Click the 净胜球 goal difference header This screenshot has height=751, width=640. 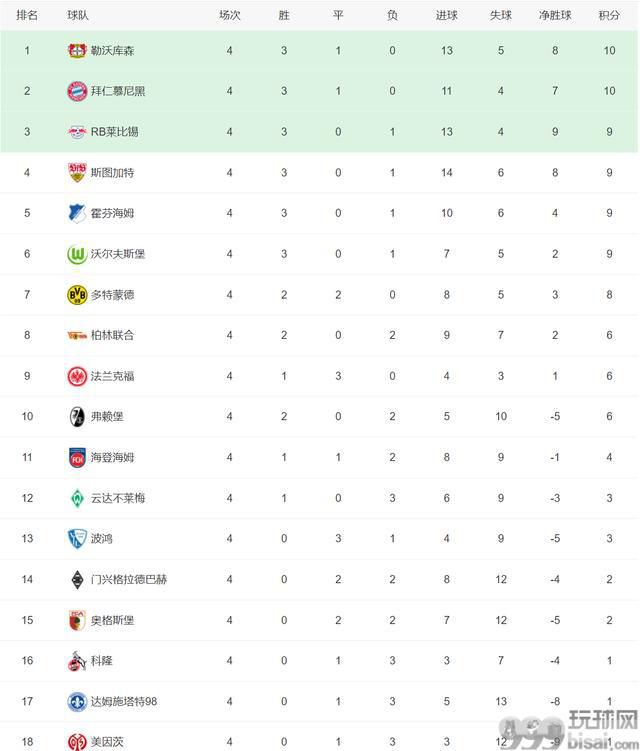(555, 15)
